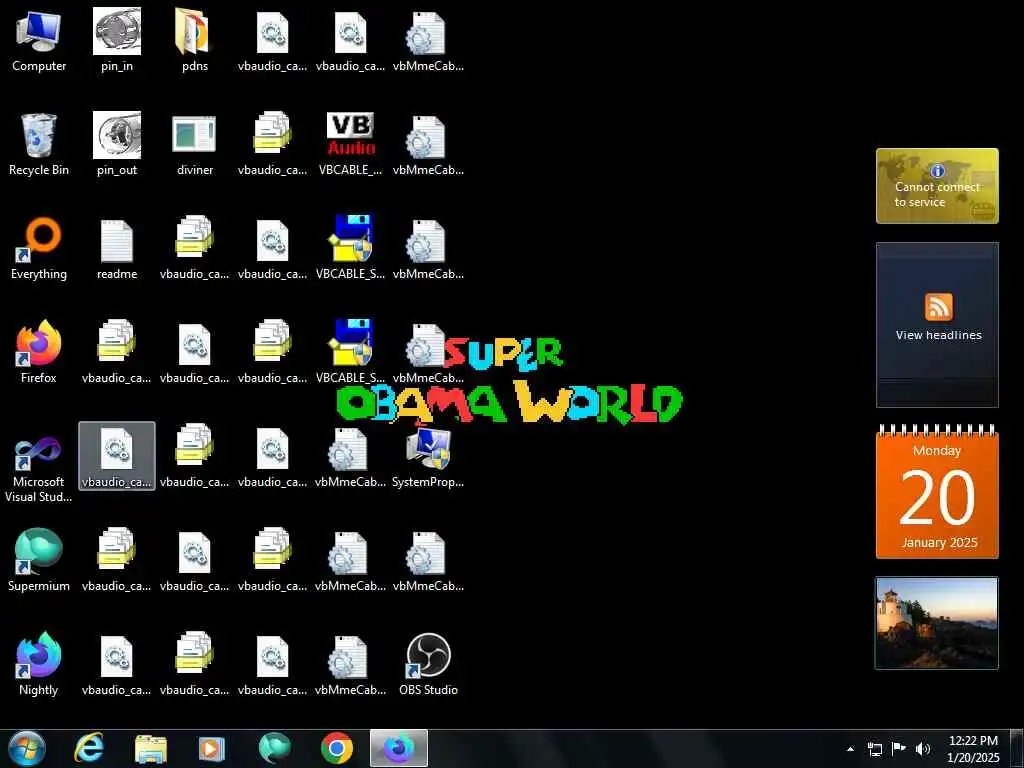Open Windows Media Player from taskbar
The width and height of the screenshot is (1024, 768).
click(x=212, y=749)
